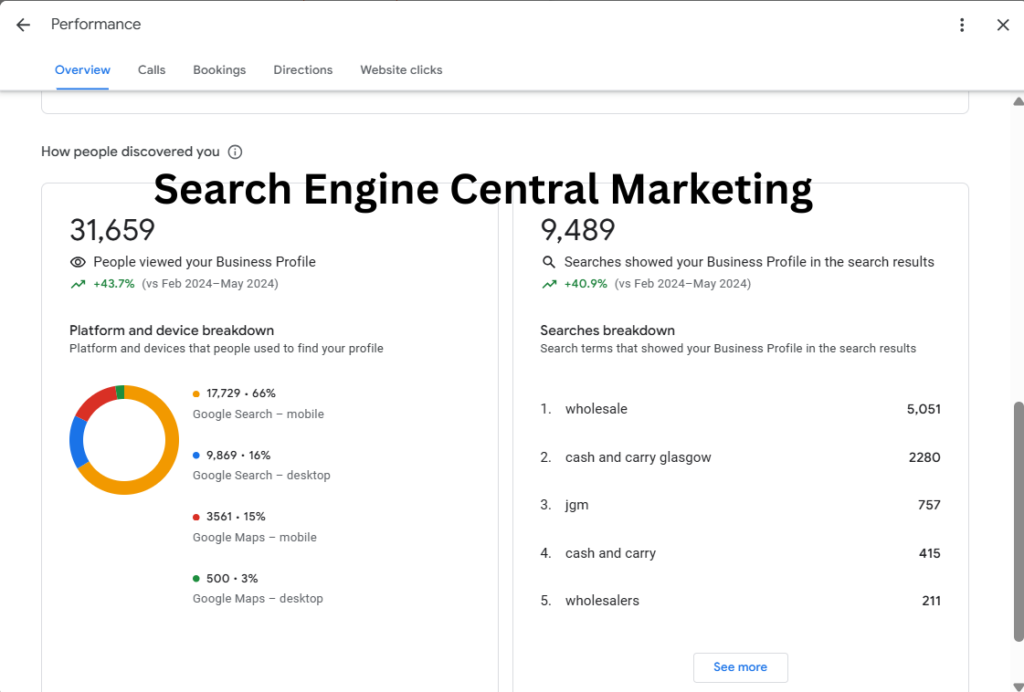The image size is (1024, 692).
Task: Click the 9,489 searches number
Action: [x=577, y=230]
